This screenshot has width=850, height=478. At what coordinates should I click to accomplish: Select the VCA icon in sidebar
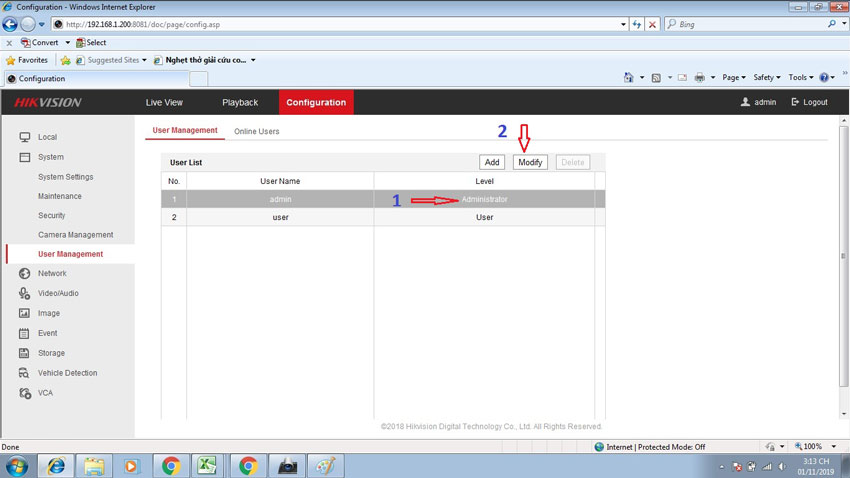click(x=25, y=393)
